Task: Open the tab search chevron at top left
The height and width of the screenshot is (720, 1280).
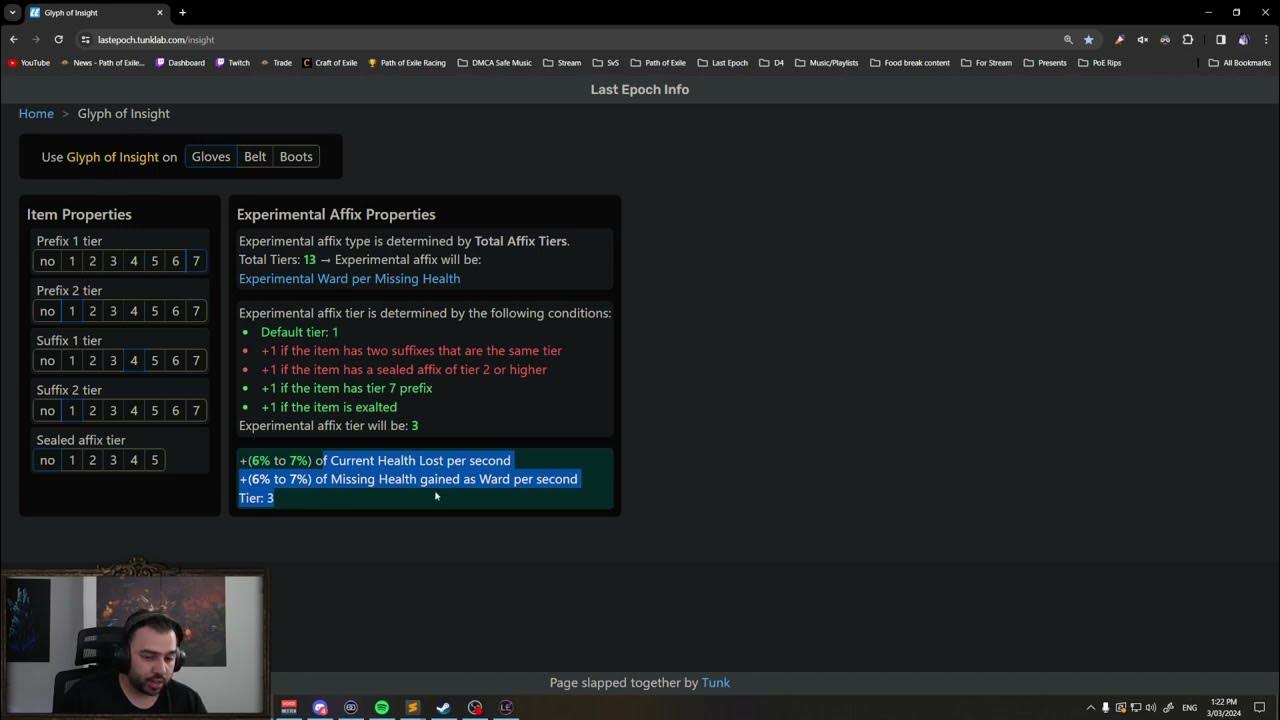Action: coord(12,13)
